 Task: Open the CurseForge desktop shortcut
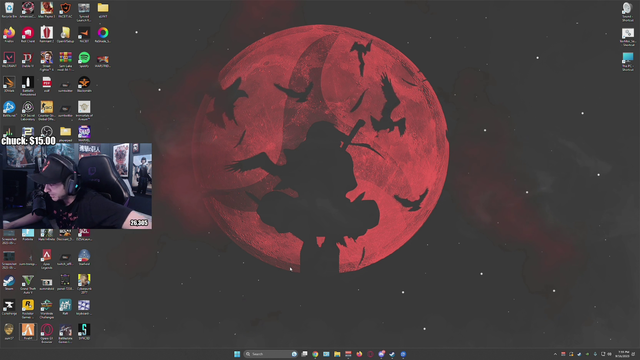click(x=9, y=307)
